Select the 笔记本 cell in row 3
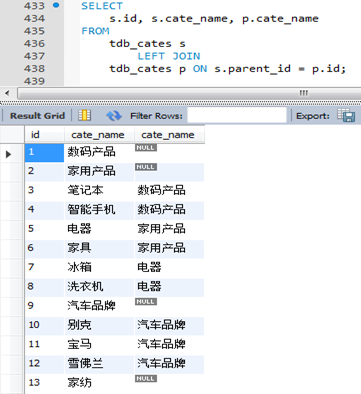The height and width of the screenshot is (394, 361). pyautogui.click(x=99, y=191)
